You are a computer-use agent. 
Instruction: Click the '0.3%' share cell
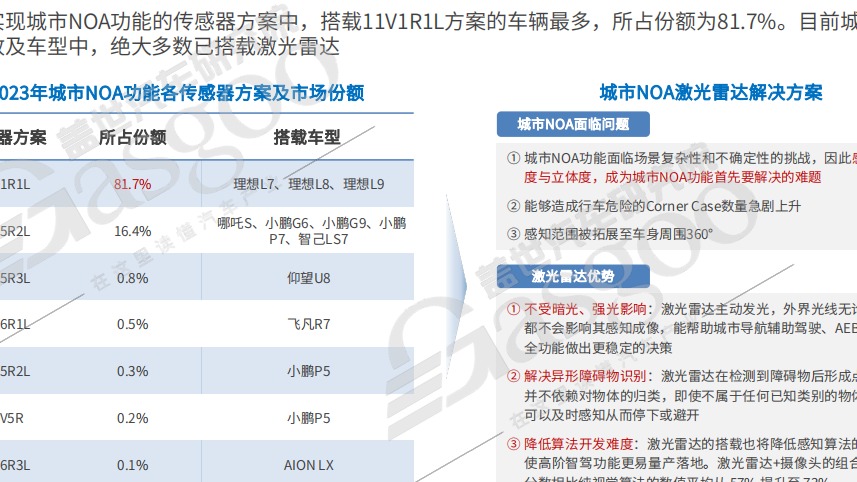coord(132,371)
